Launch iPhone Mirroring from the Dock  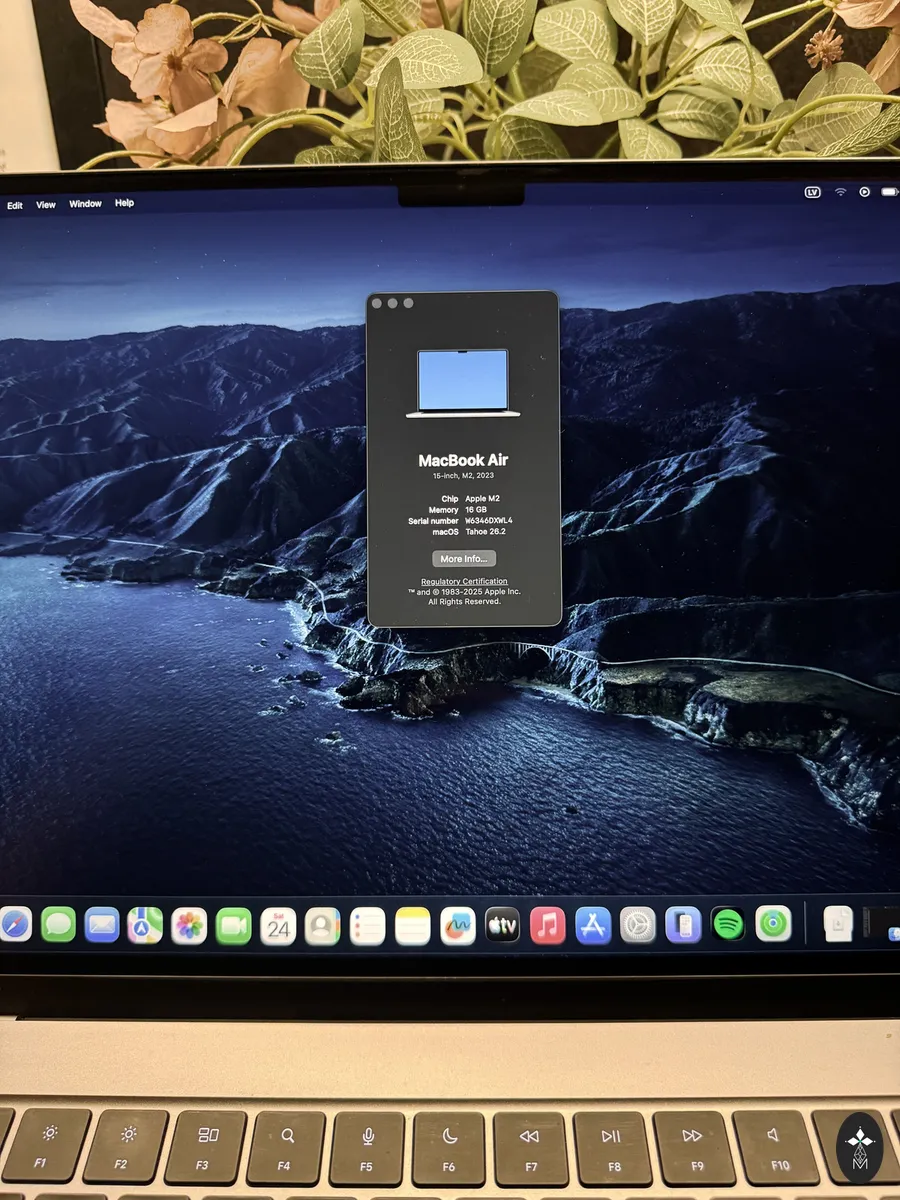683,925
